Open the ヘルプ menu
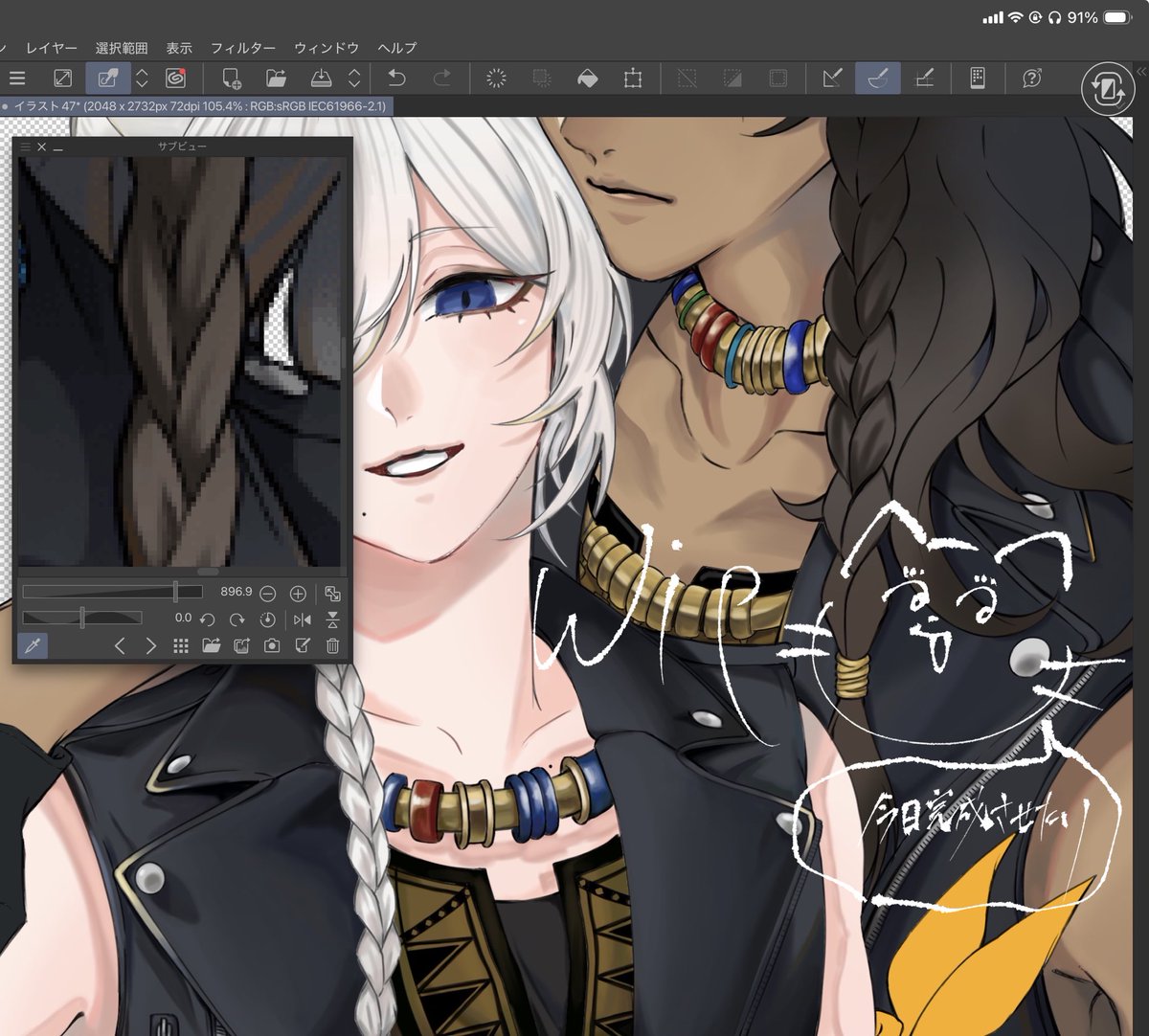Viewport: 1149px width, 1036px height. (397, 48)
